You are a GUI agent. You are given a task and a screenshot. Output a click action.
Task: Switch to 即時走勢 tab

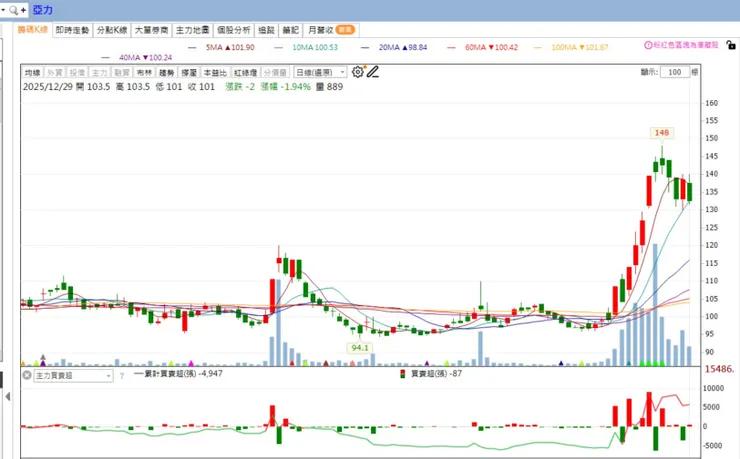pyautogui.click(x=72, y=30)
